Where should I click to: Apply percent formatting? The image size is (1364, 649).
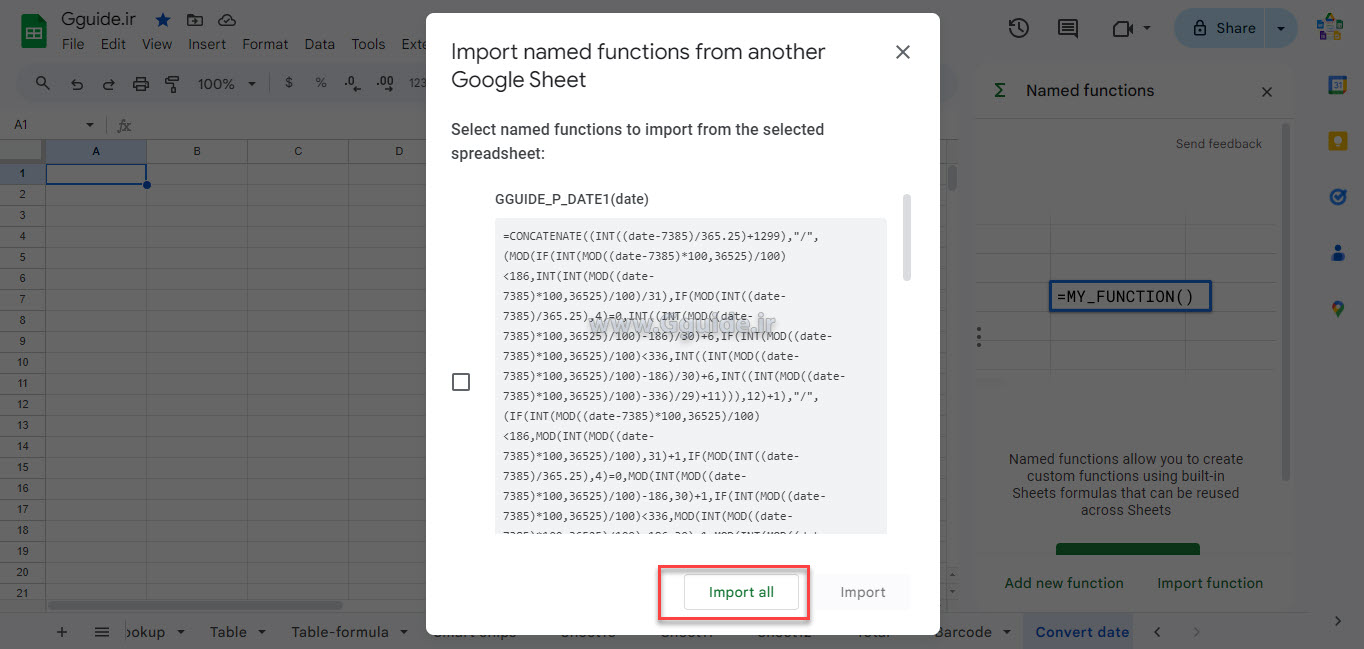[x=320, y=84]
